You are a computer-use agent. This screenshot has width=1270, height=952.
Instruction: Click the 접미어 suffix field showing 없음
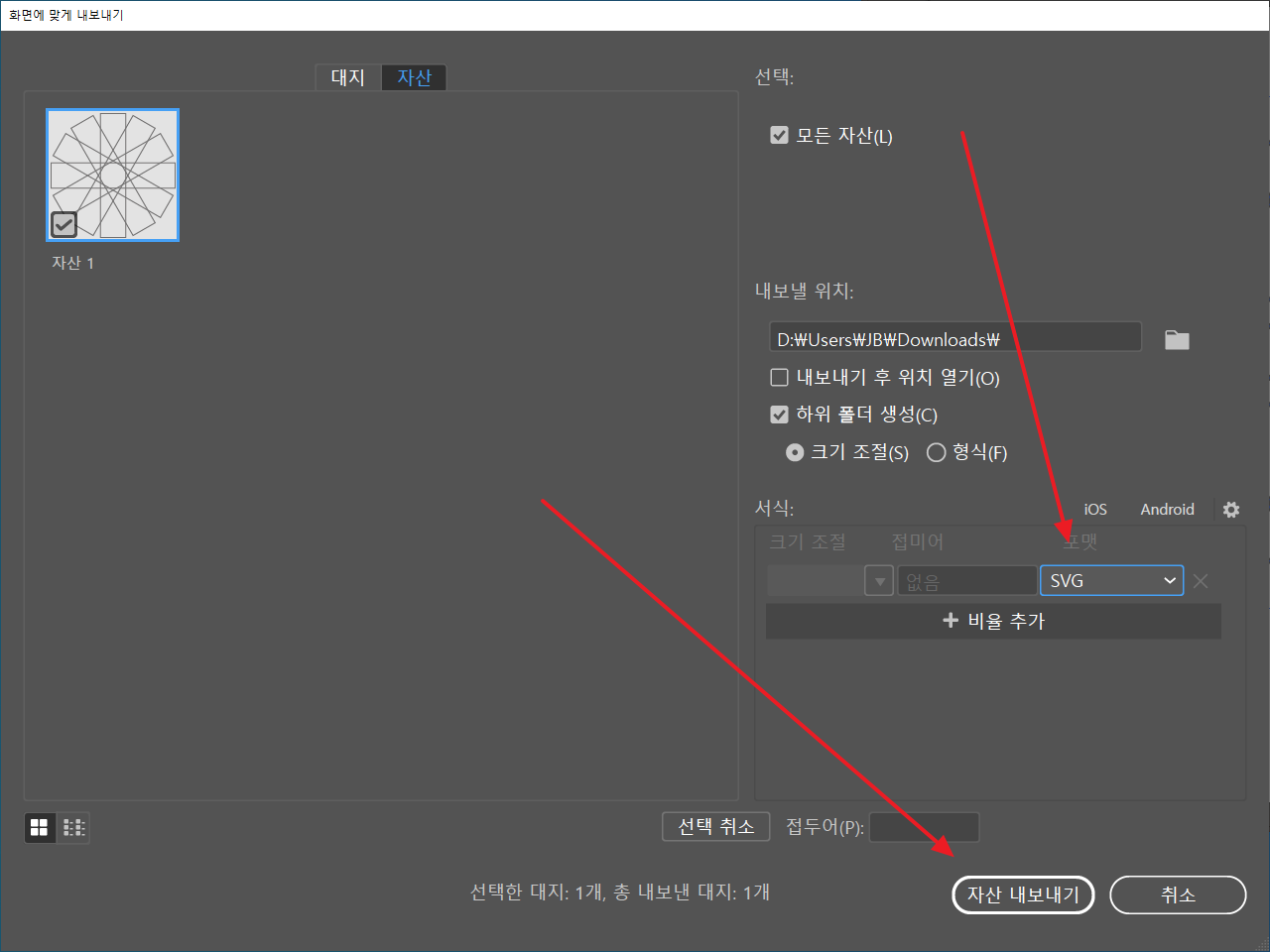pyautogui.click(x=967, y=581)
